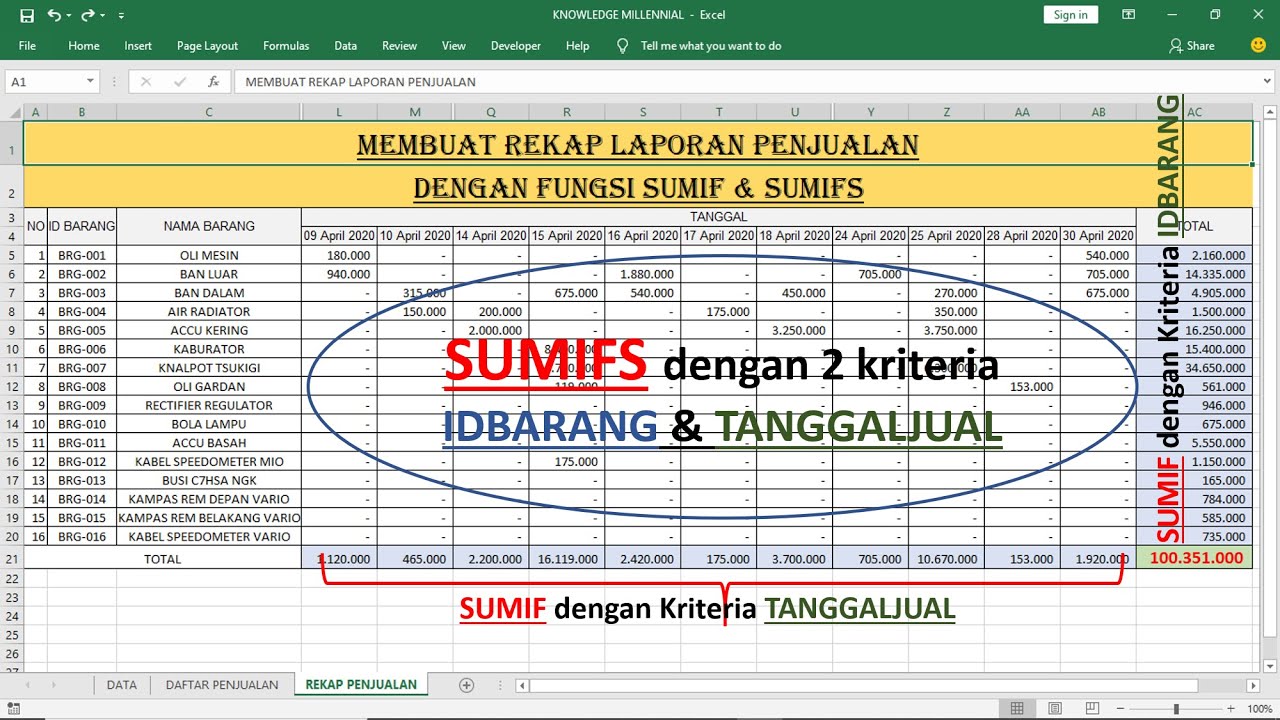Switch to Normal view icon
Screen dimensions: 1280x720
(1017, 709)
